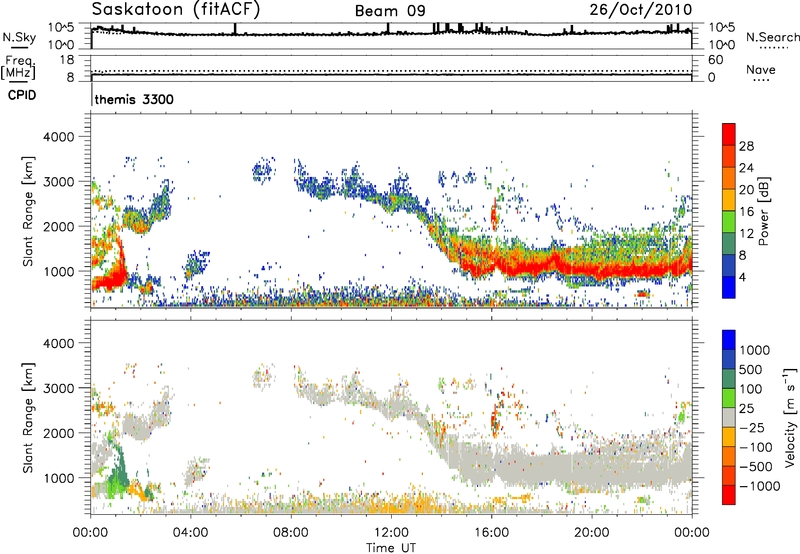Select the '16:00' time tick label
The width and height of the screenshot is (800, 554).
[x=491, y=533]
